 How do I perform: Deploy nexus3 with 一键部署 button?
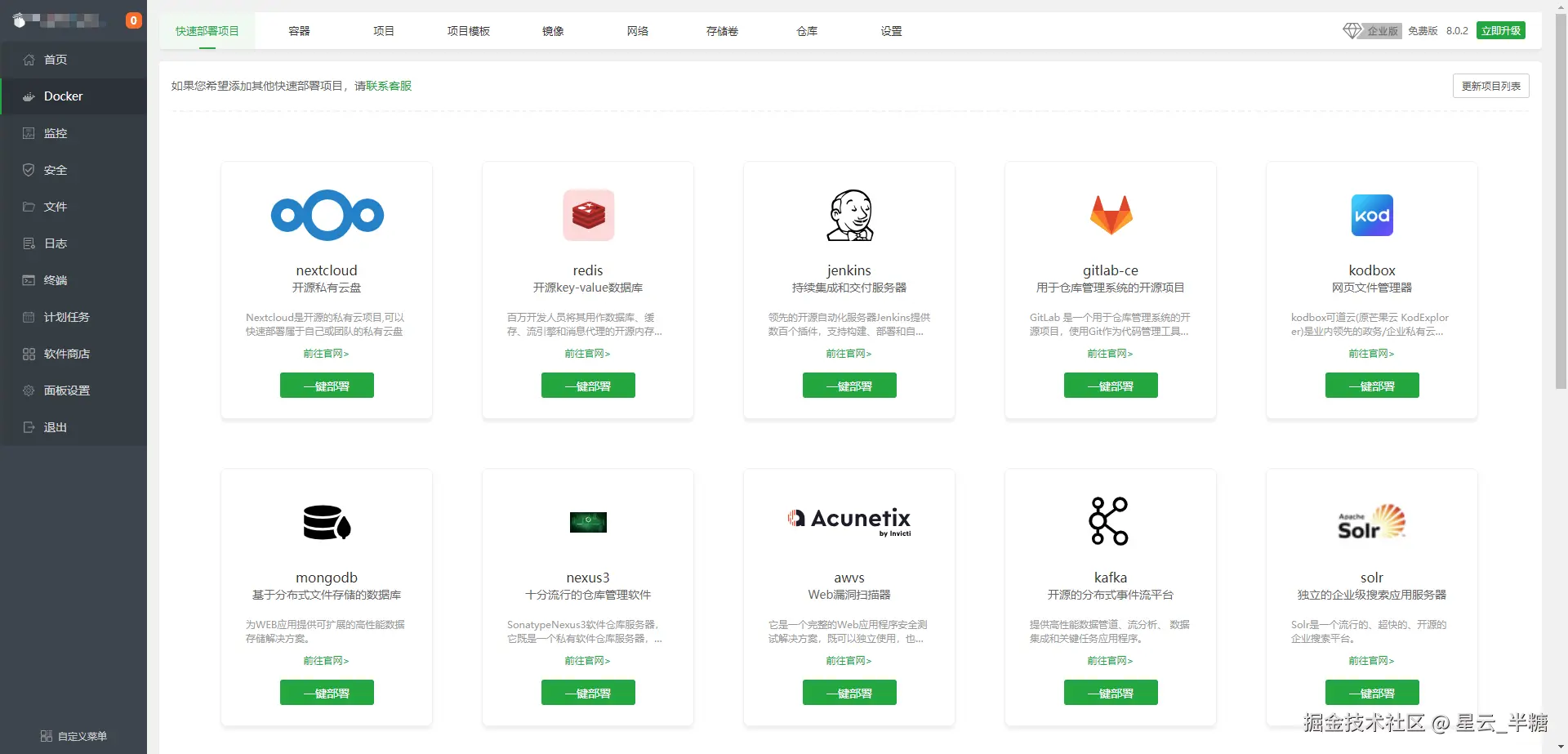(588, 693)
